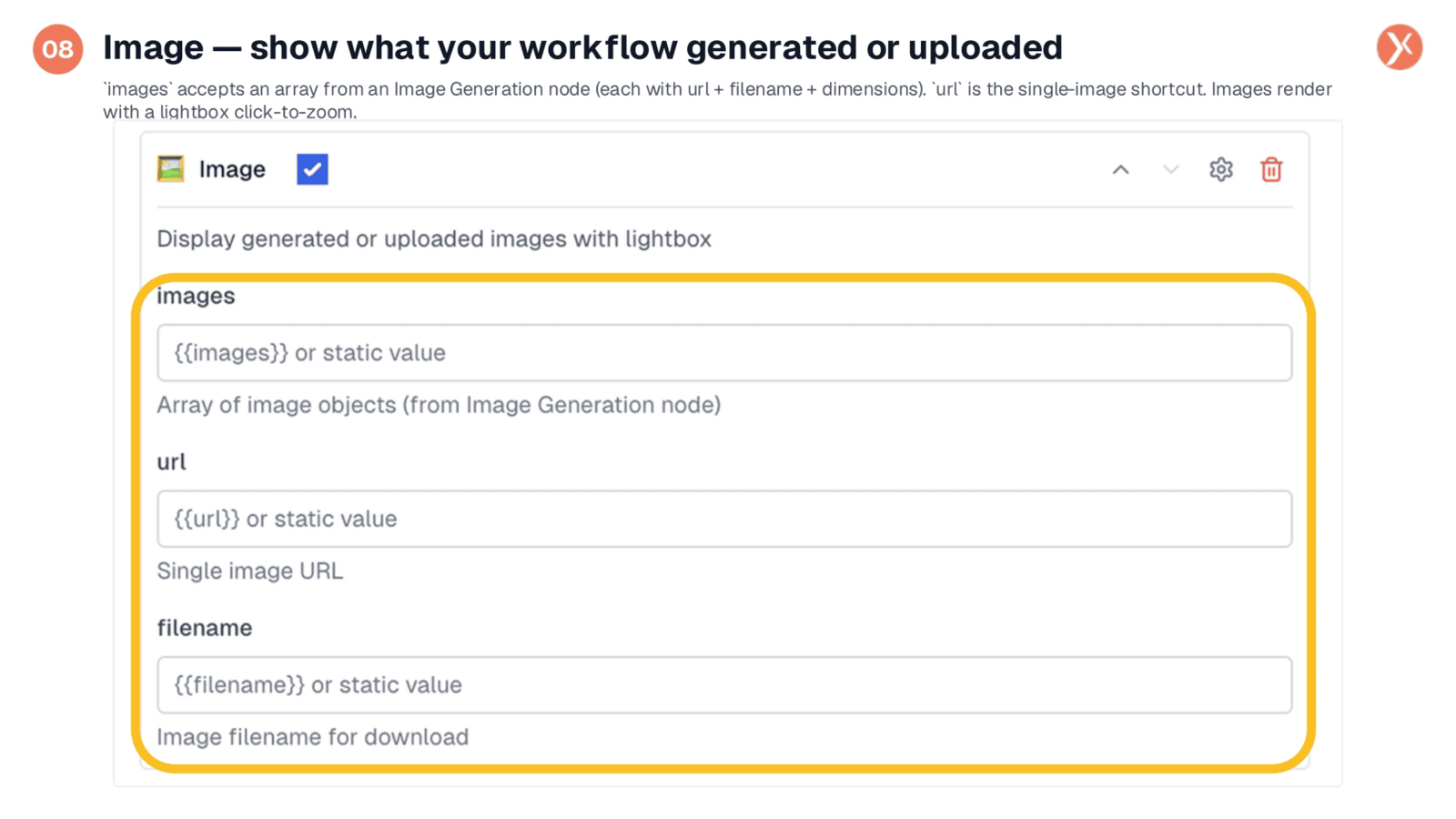This screenshot has width=1456, height=819.
Task: Click 'Single image URL' hint text
Action: [250, 571]
